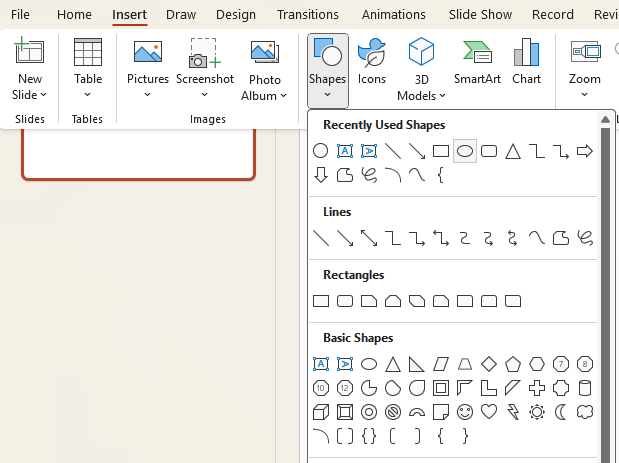This screenshot has width=619, height=463.
Task: Open the 3D Models dropdown
Action: [442, 96]
